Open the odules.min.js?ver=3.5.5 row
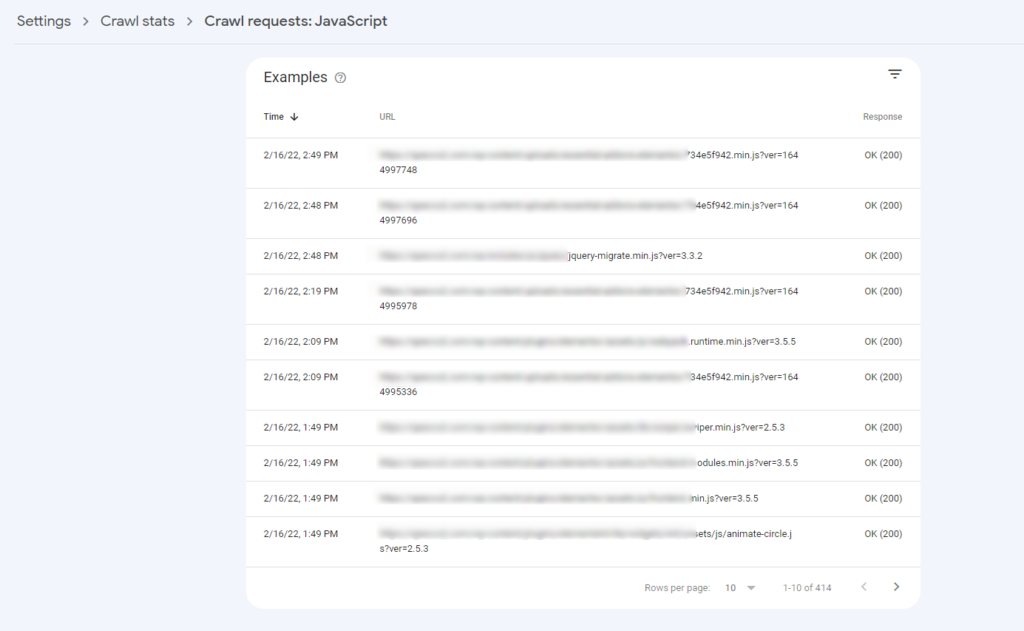 coord(583,463)
